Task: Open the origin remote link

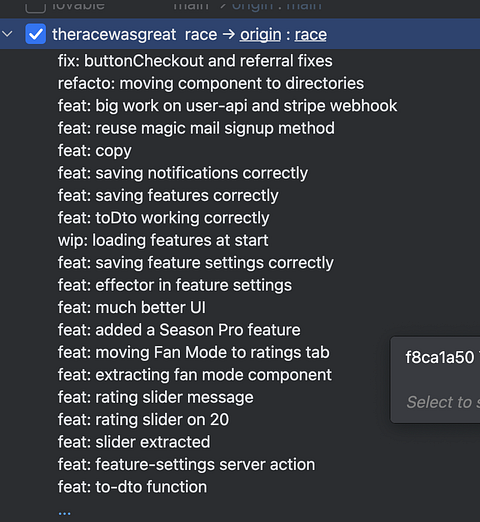Action: coord(260,34)
